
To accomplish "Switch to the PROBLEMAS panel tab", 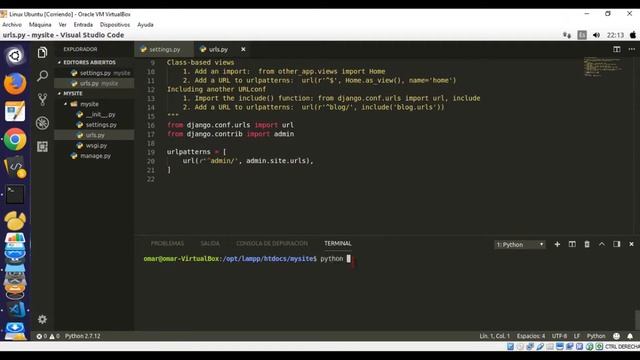I will tap(167, 244).
